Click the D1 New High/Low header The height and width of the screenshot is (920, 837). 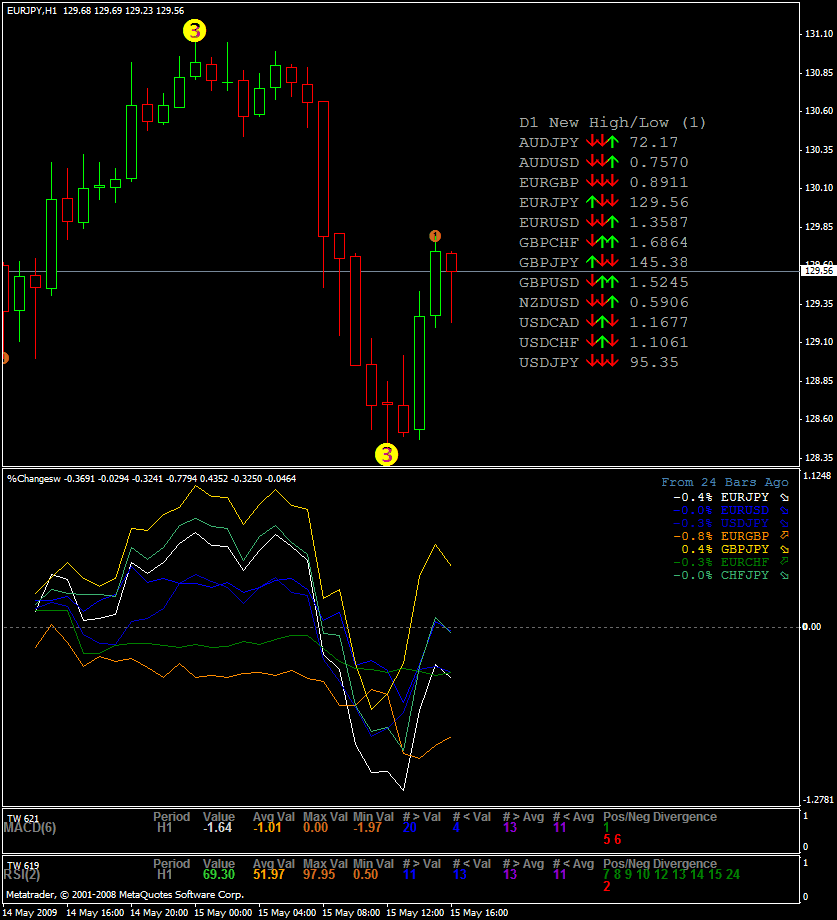(x=612, y=122)
